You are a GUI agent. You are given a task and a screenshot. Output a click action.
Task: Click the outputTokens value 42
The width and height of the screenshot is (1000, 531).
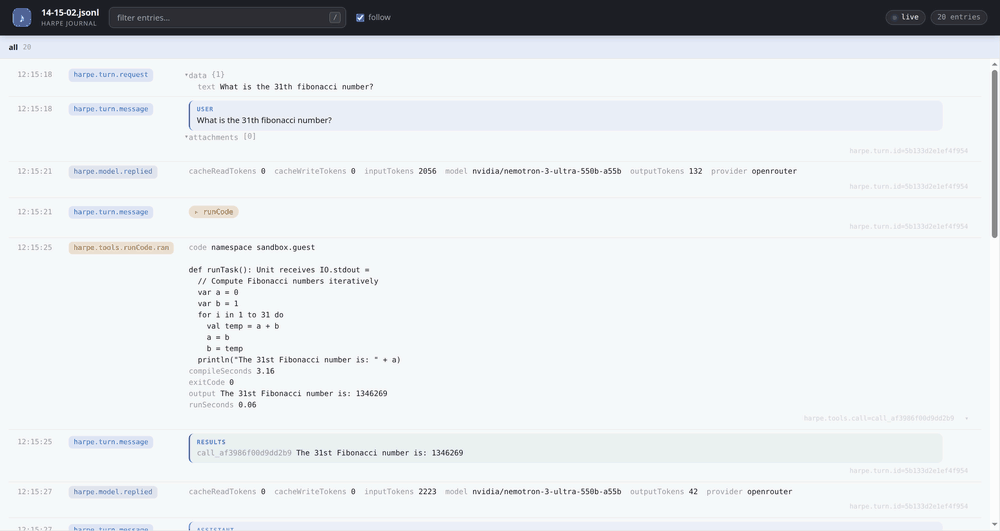pyautogui.click(x=693, y=491)
